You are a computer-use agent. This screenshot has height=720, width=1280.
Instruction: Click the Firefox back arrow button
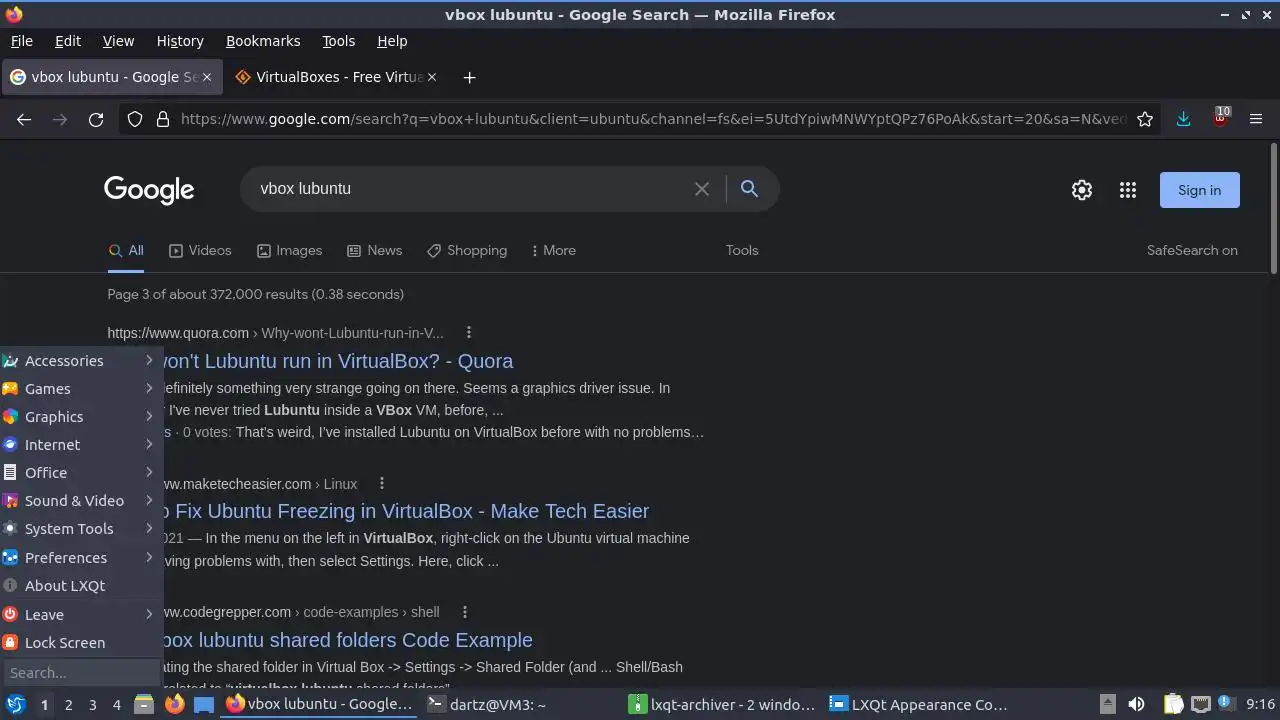click(24, 119)
